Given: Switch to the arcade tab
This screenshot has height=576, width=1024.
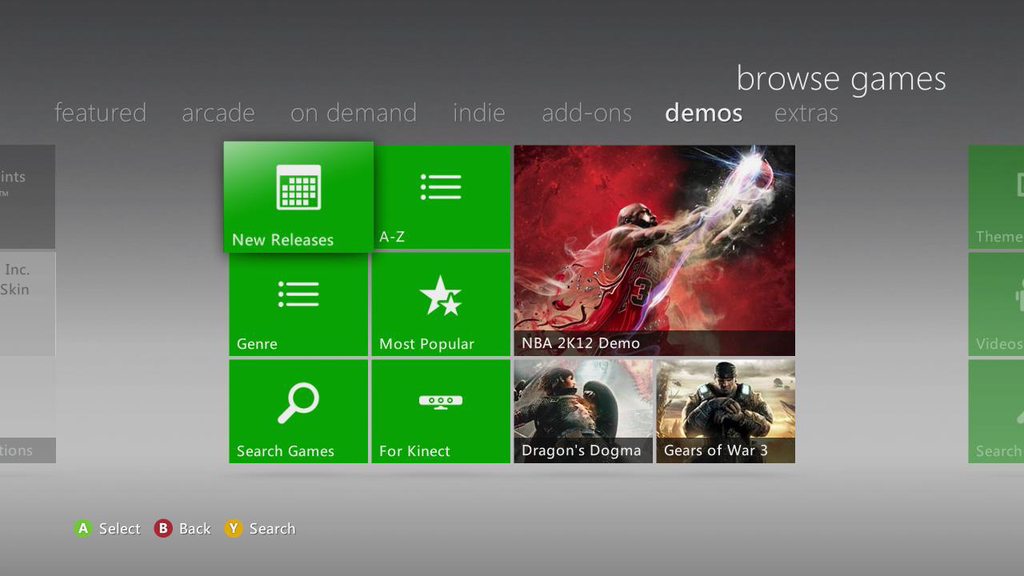Looking at the screenshot, I should 218,113.
